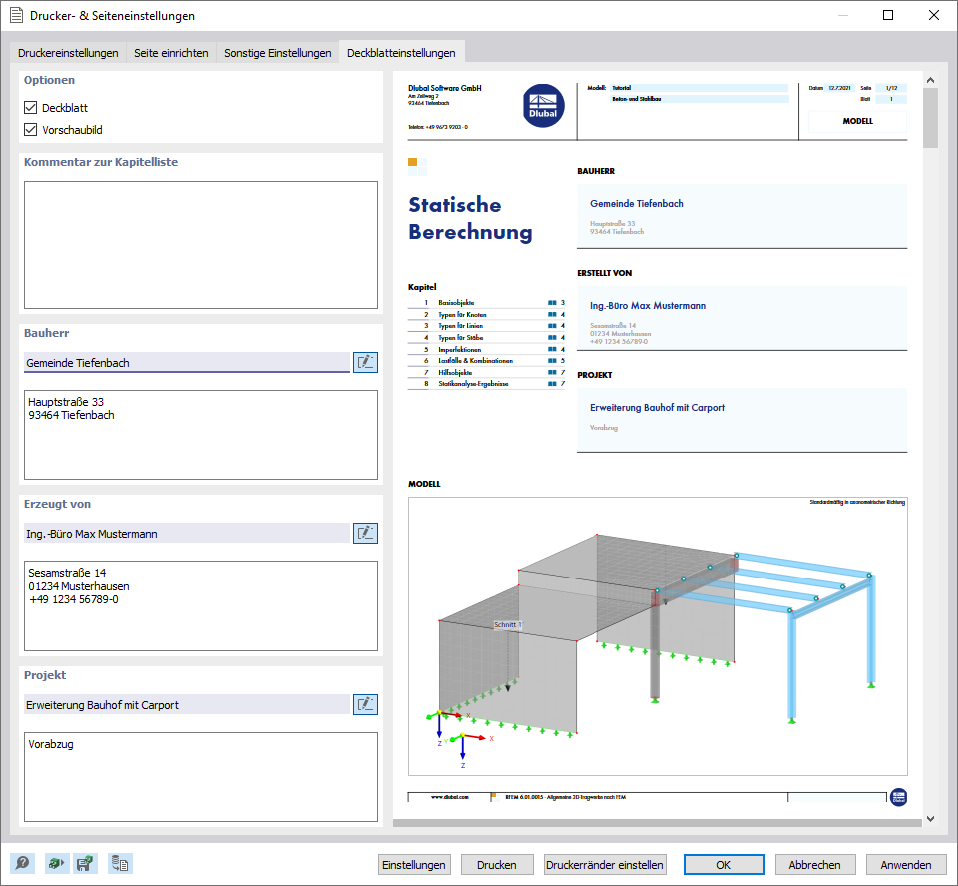The width and height of the screenshot is (958, 886).
Task: Open the Sonstige Einstellungen tab
Action: click(x=278, y=53)
